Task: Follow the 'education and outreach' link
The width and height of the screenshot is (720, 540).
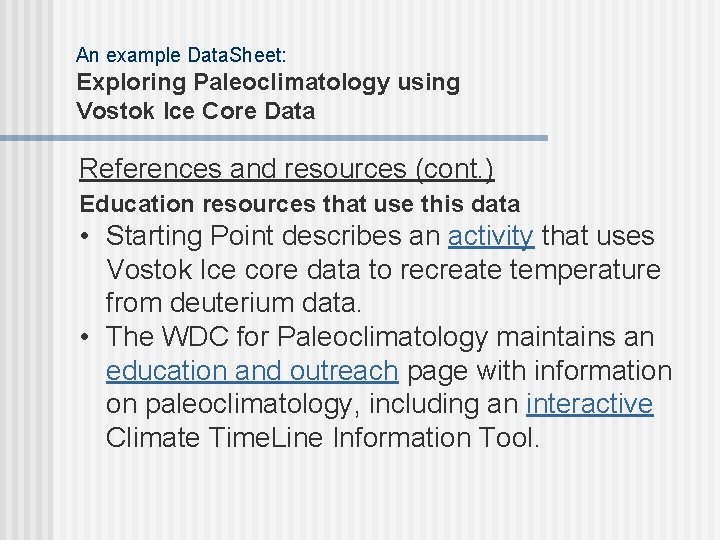Action: [252, 371]
